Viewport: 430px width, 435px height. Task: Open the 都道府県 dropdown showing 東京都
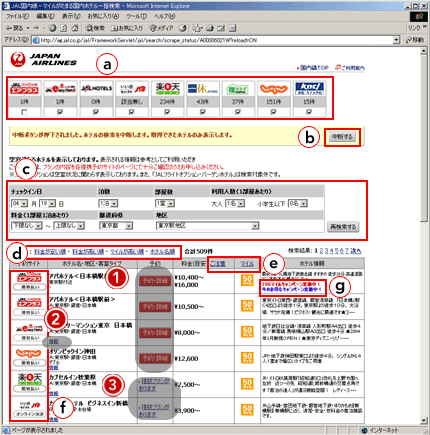click(x=116, y=226)
